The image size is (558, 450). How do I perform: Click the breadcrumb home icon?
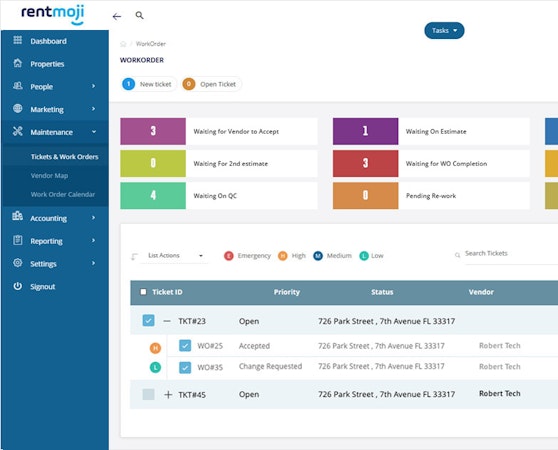(x=123, y=44)
